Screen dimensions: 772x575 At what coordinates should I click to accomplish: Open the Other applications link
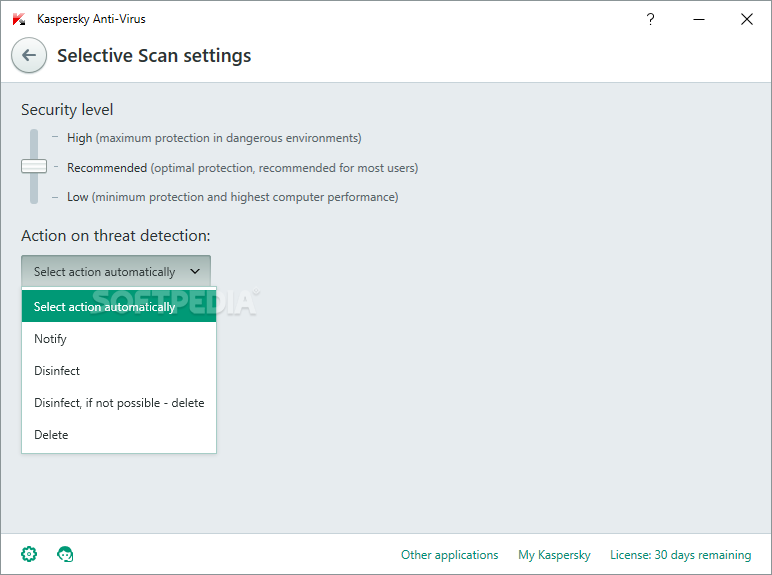tap(449, 555)
